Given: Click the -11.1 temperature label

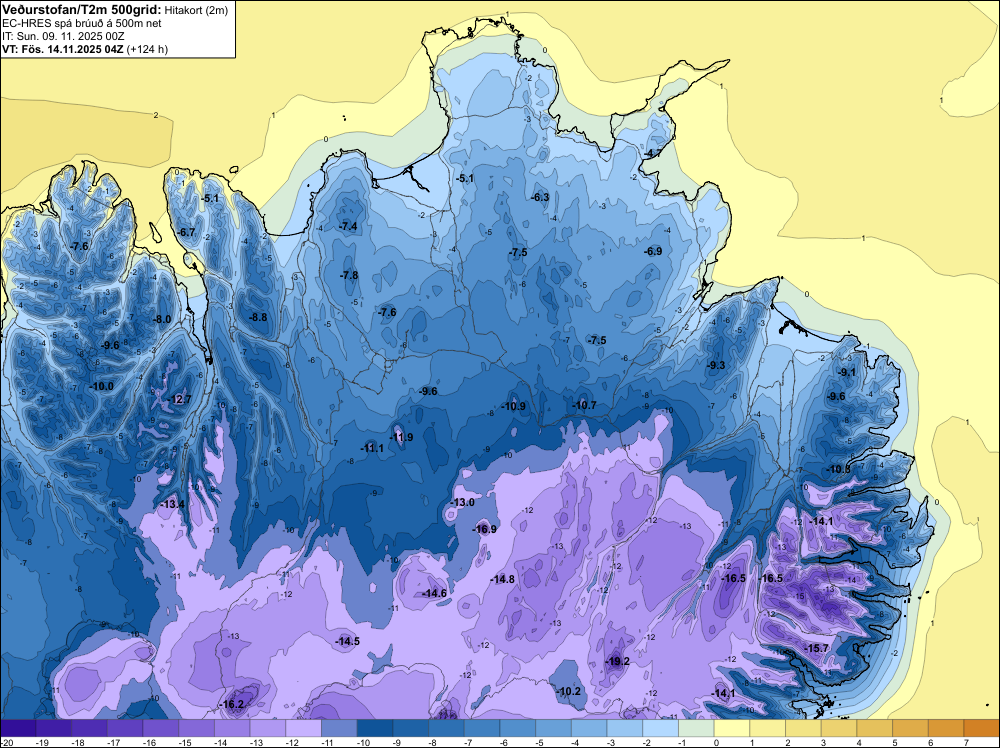Looking at the screenshot, I should pyautogui.click(x=372, y=448).
